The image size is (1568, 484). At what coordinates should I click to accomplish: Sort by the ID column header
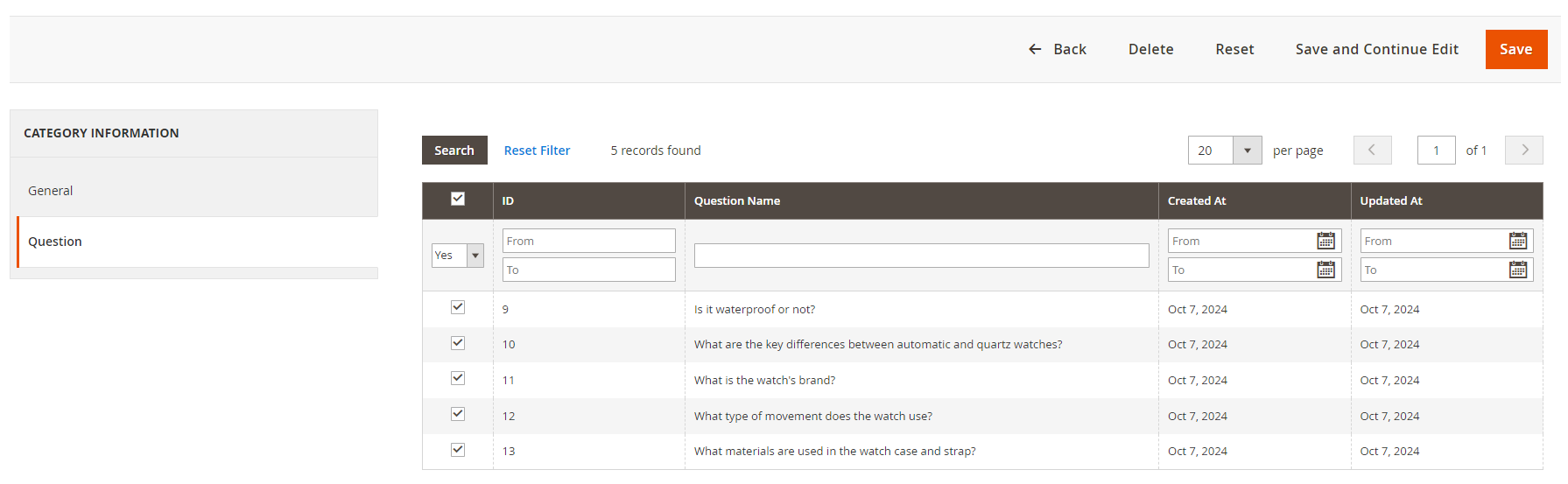(x=589, y=200)
